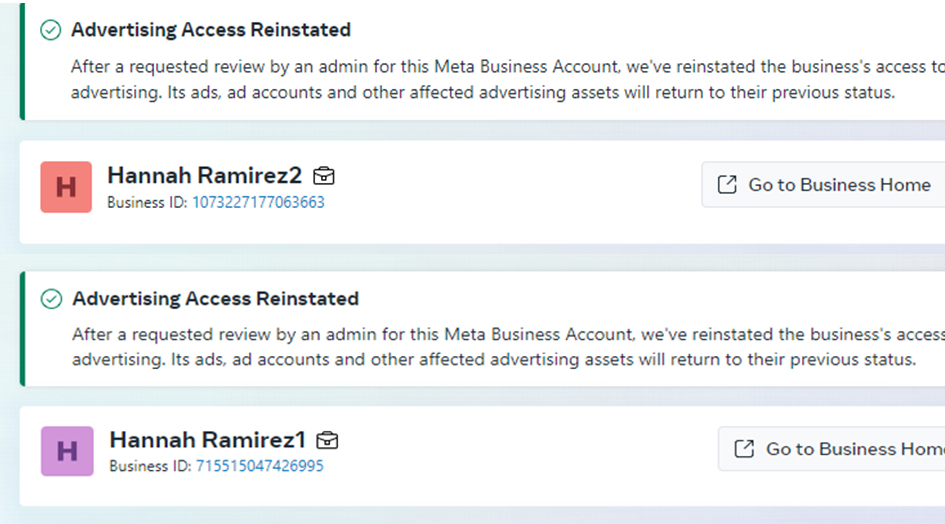Click the second Advertising Access Reinstated heading
Viewport: 945px width, 524px height.
click(215, 298)
